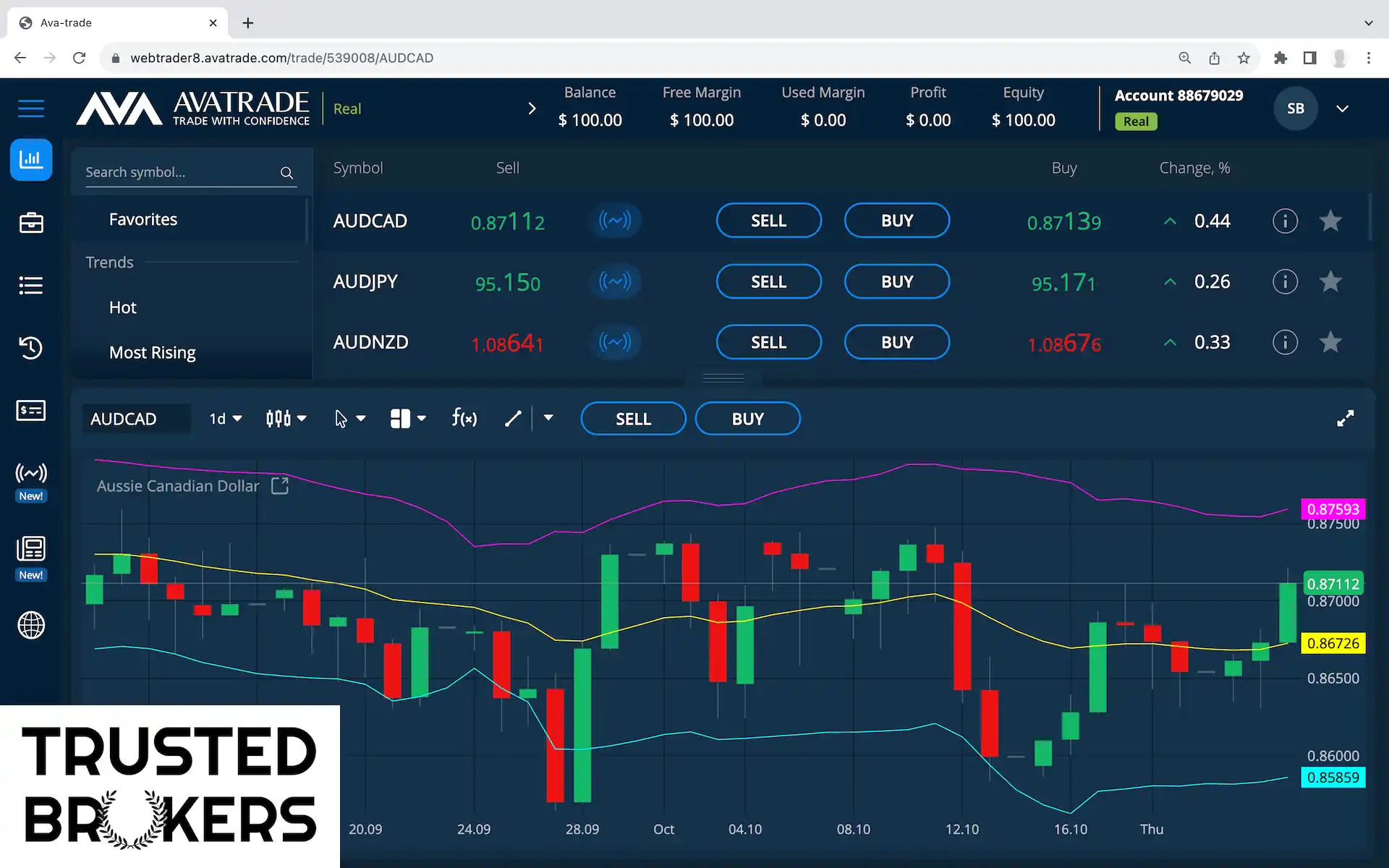Open the indicators f(x) tool

(464, 418)
